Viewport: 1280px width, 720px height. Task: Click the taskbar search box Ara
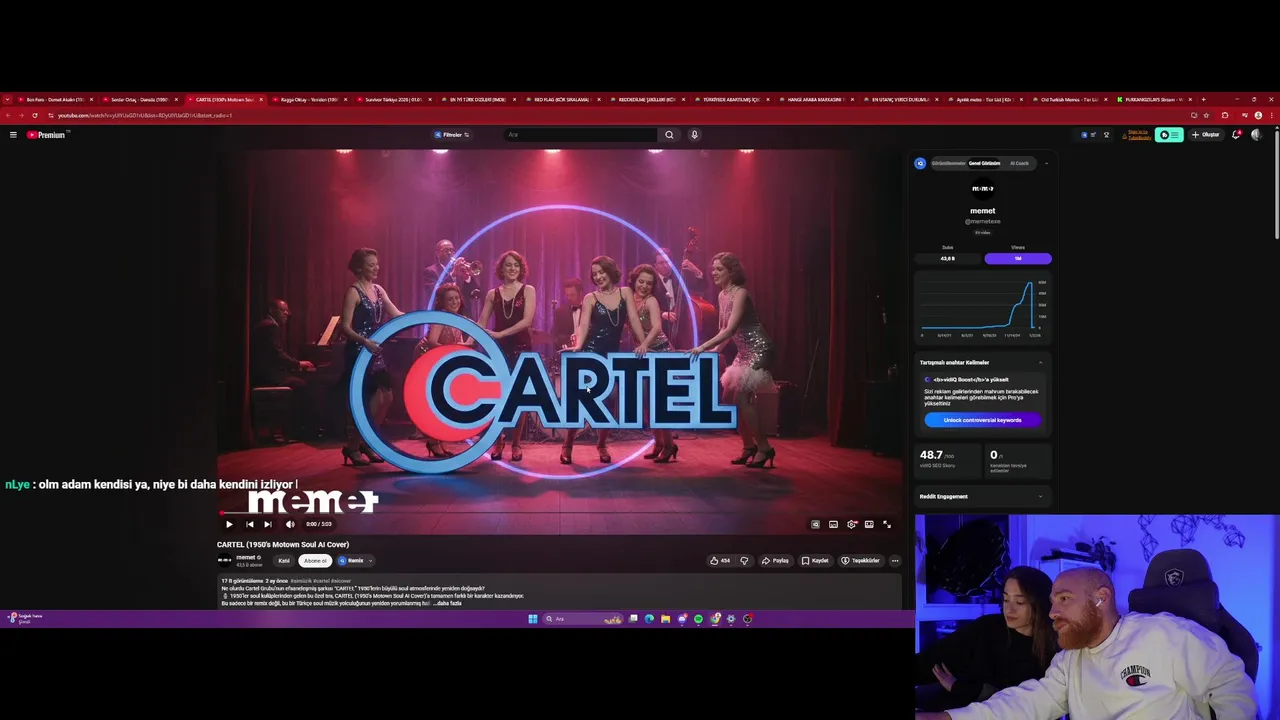[583, 619]
